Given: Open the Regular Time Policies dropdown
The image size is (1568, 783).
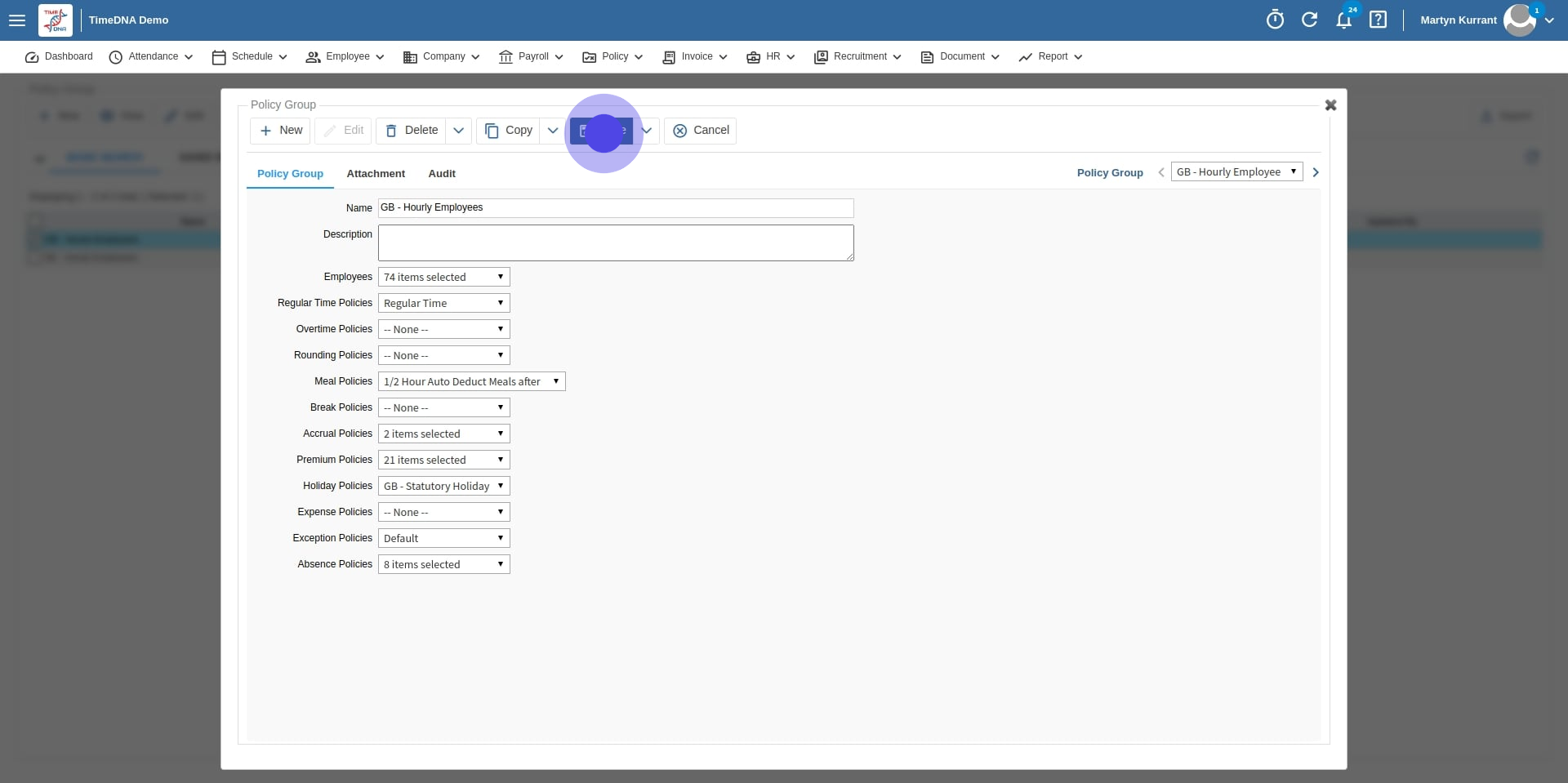Looking at the screenshot, I should (x=444, y=304).
